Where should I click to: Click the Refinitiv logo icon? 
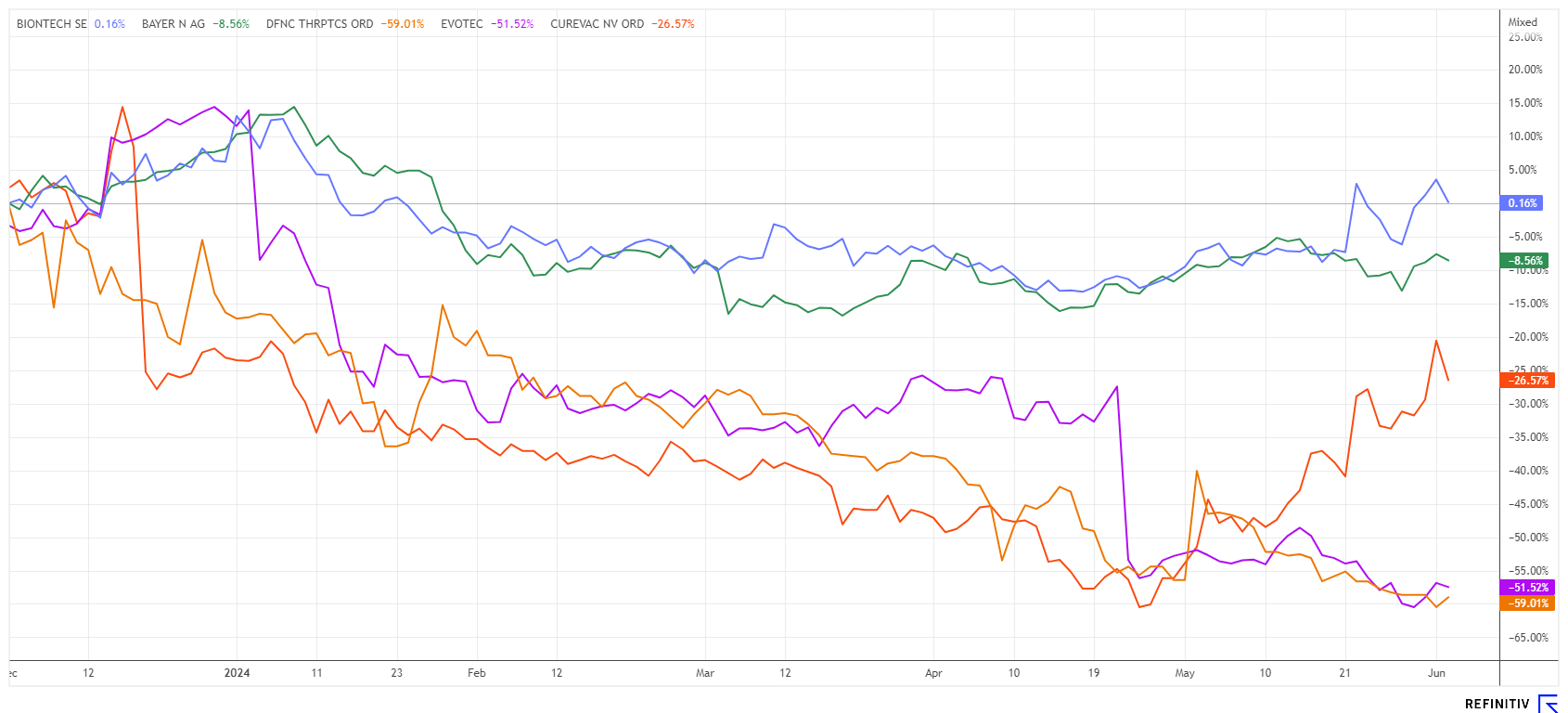click(1548, 704)
